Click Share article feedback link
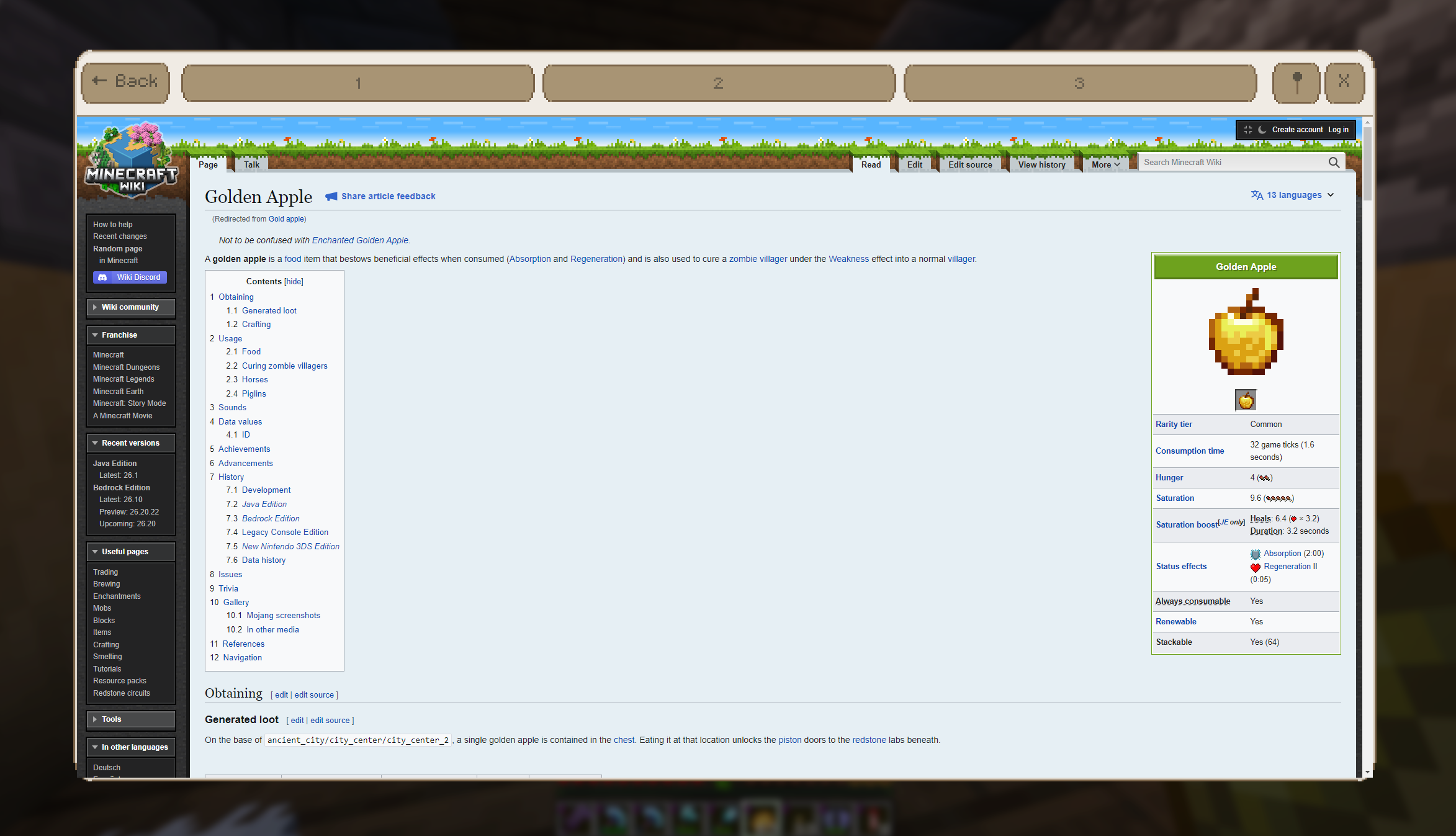This screenshot has width=1456, height=836. pyautogui.click(x=388, y=196)
